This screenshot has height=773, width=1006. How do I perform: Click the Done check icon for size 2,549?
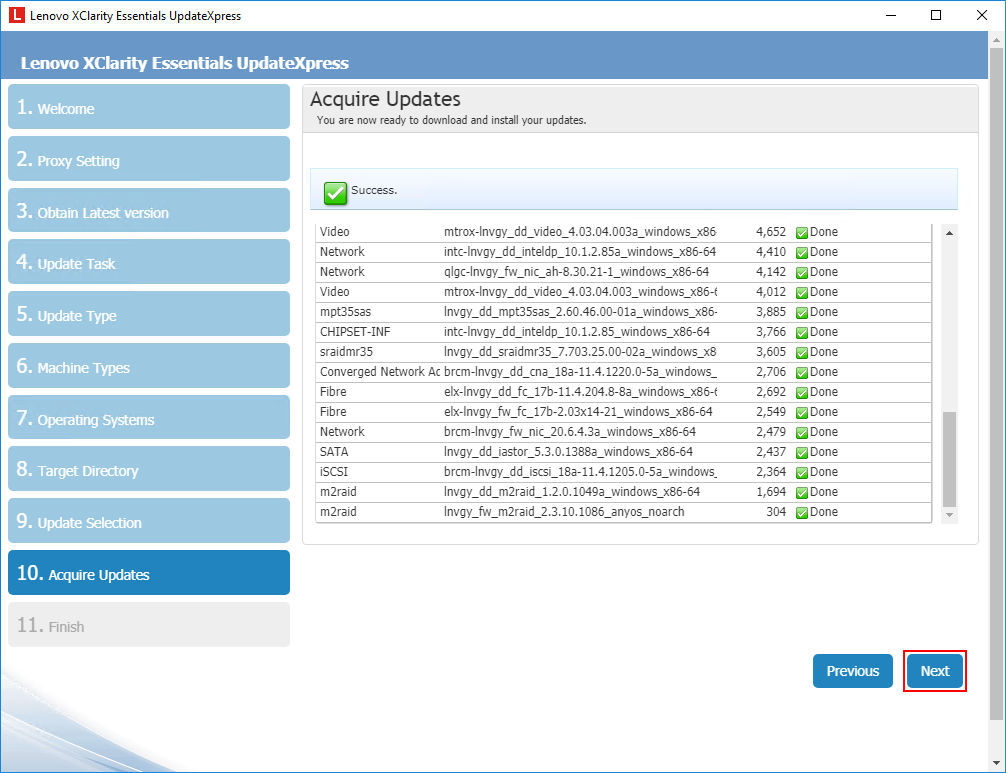pos(802,412)
